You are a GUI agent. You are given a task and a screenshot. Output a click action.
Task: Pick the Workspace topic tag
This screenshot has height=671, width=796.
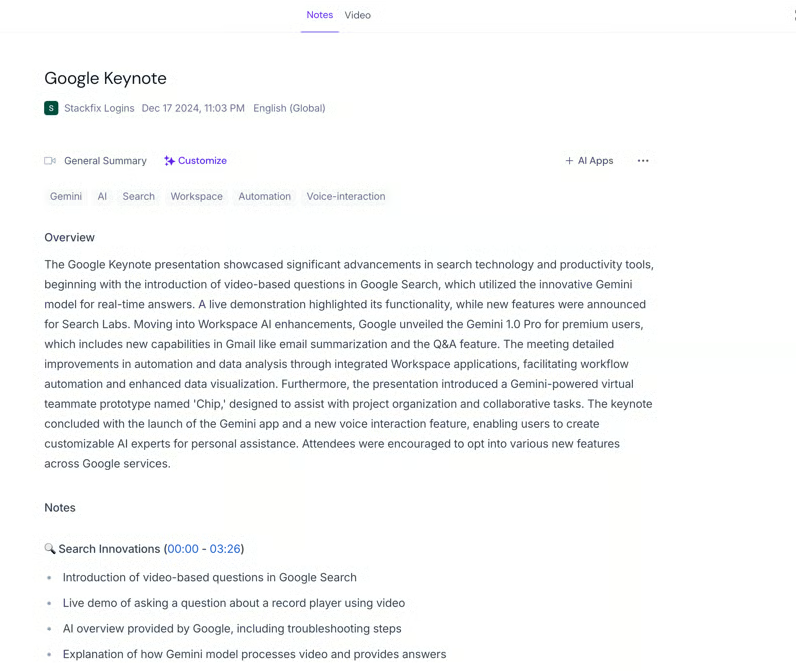pos(196,197)
